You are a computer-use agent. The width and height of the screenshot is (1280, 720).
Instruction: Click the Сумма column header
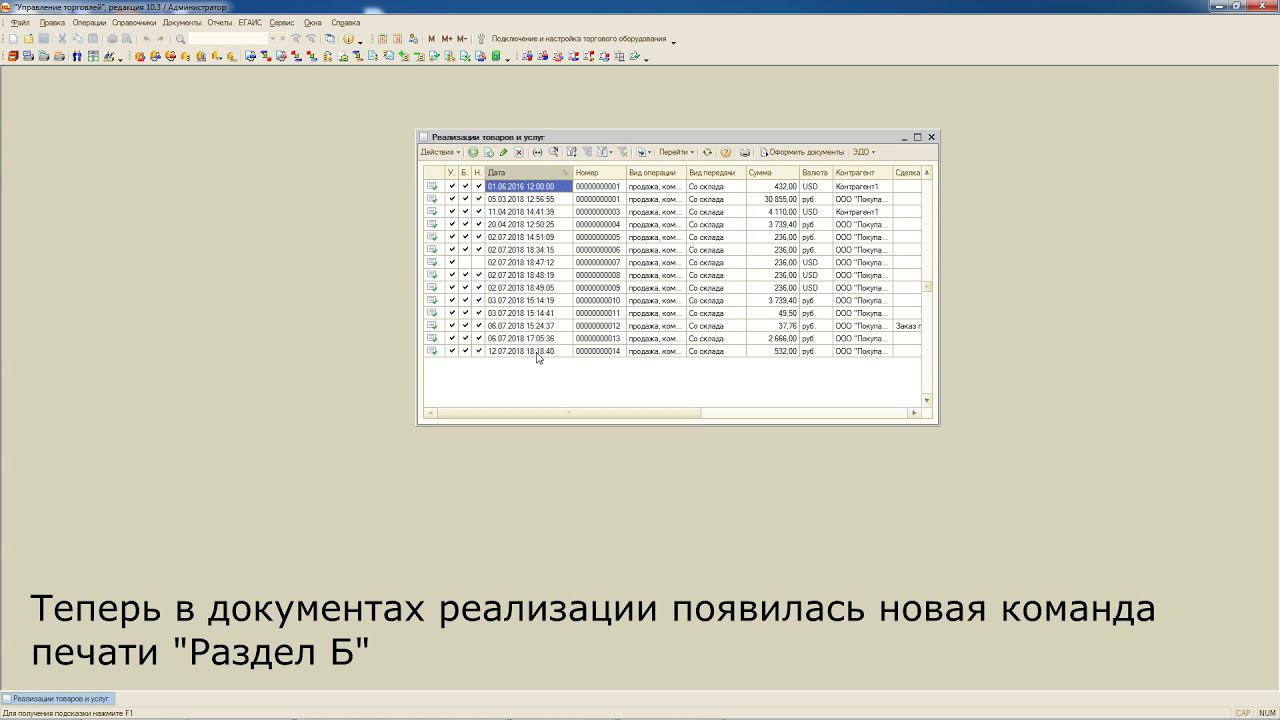(x=772, y=173)
